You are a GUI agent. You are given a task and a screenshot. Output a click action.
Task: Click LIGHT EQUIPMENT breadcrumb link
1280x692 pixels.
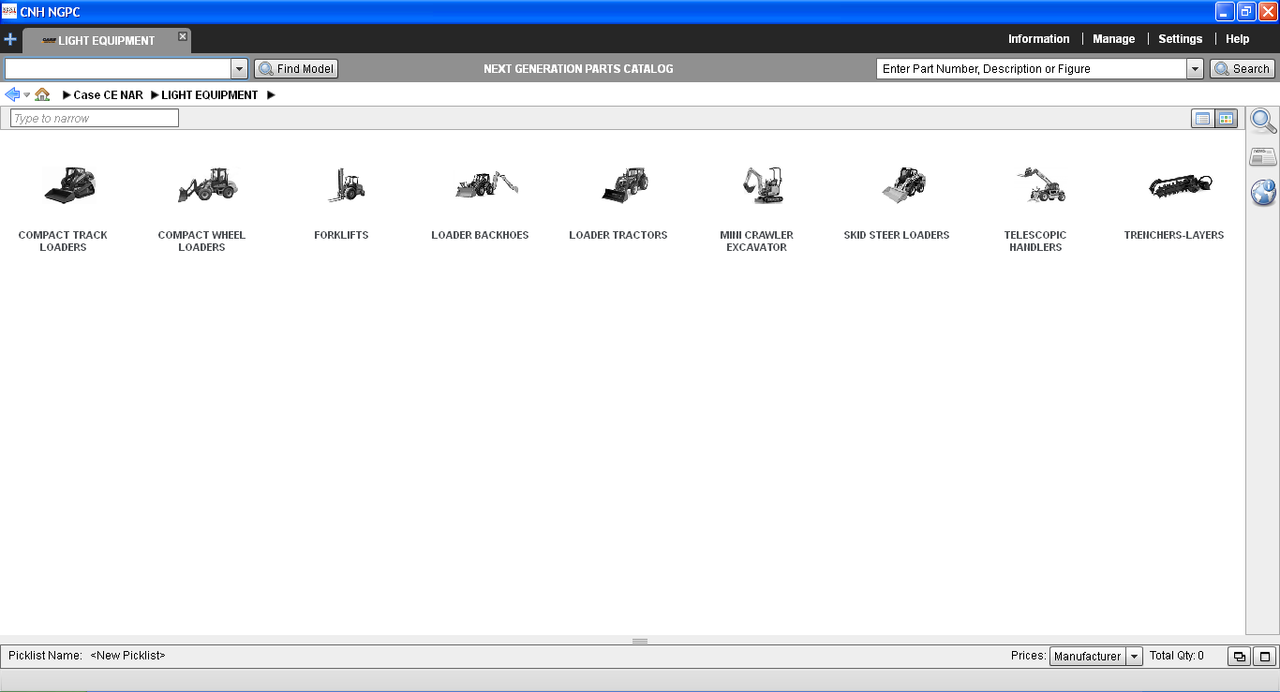(210, 95)
